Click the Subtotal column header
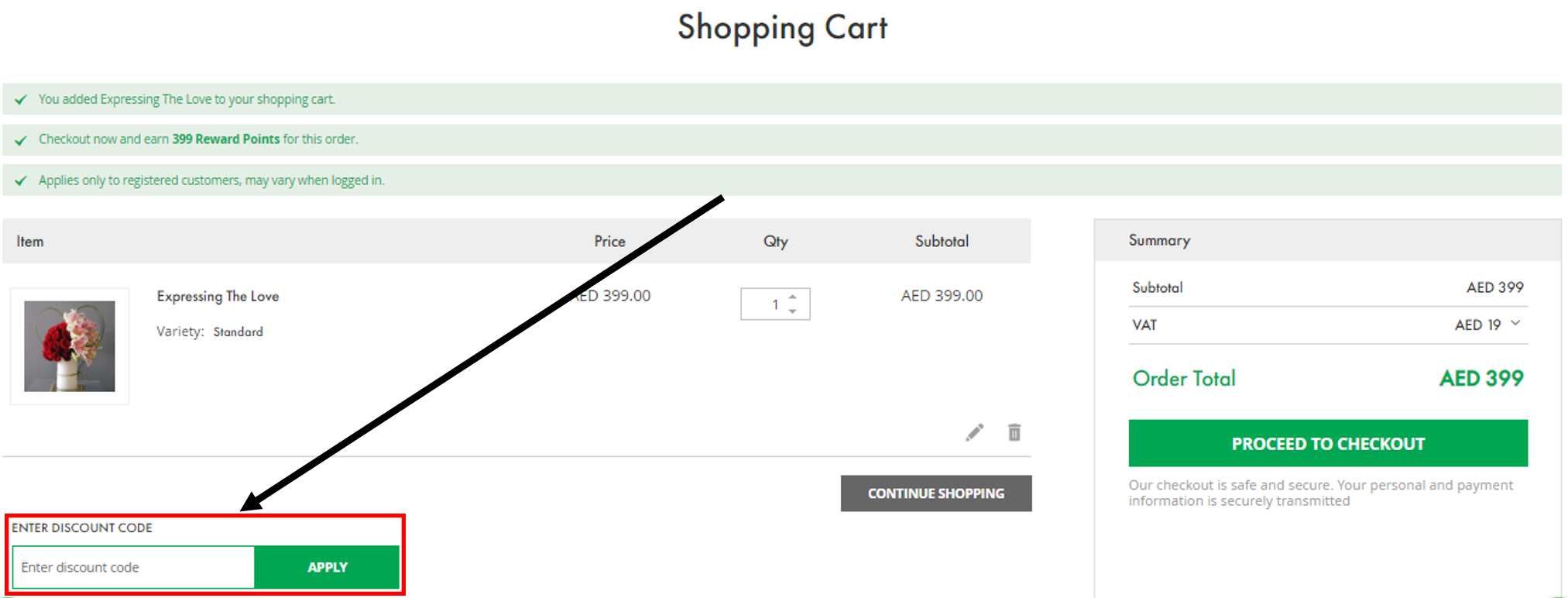 941,242
